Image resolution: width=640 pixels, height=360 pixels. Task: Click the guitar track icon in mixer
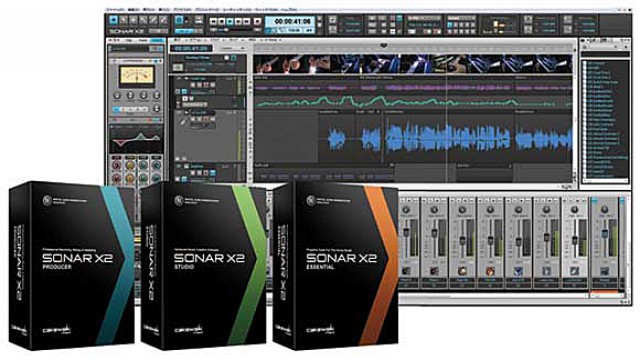[x=434, y=271]
